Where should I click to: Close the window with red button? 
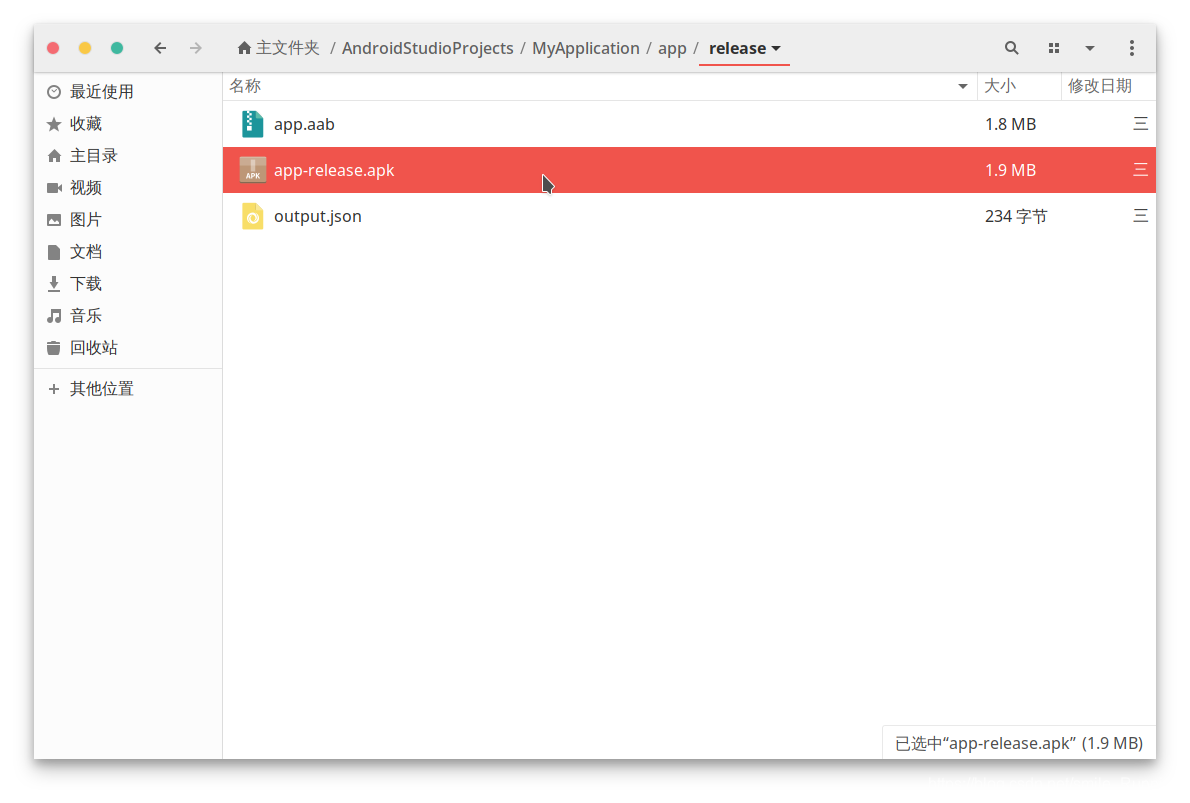(x=53, y=48)
